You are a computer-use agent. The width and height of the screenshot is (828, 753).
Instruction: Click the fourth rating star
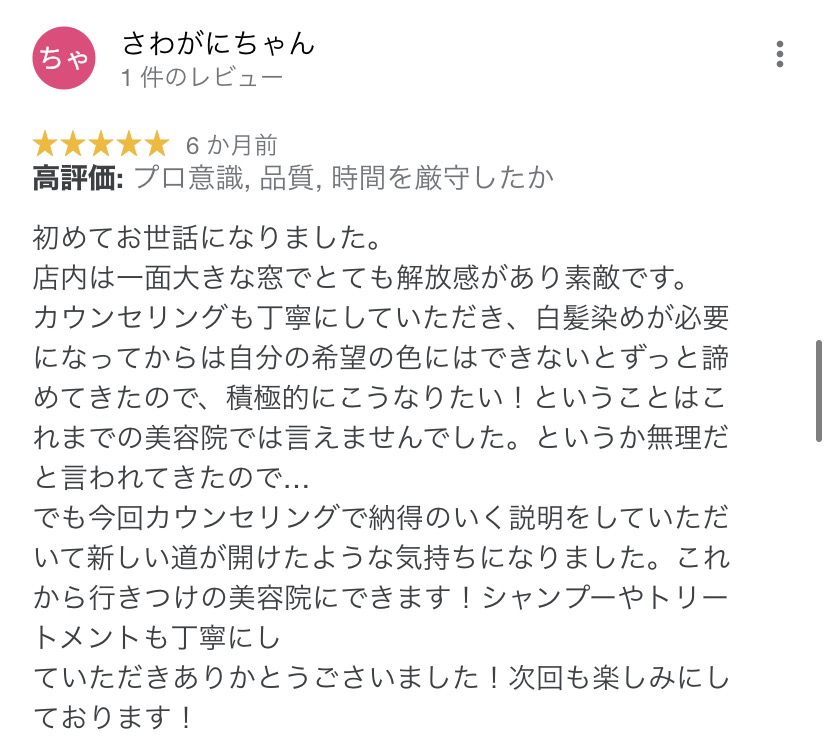(129, 144)
